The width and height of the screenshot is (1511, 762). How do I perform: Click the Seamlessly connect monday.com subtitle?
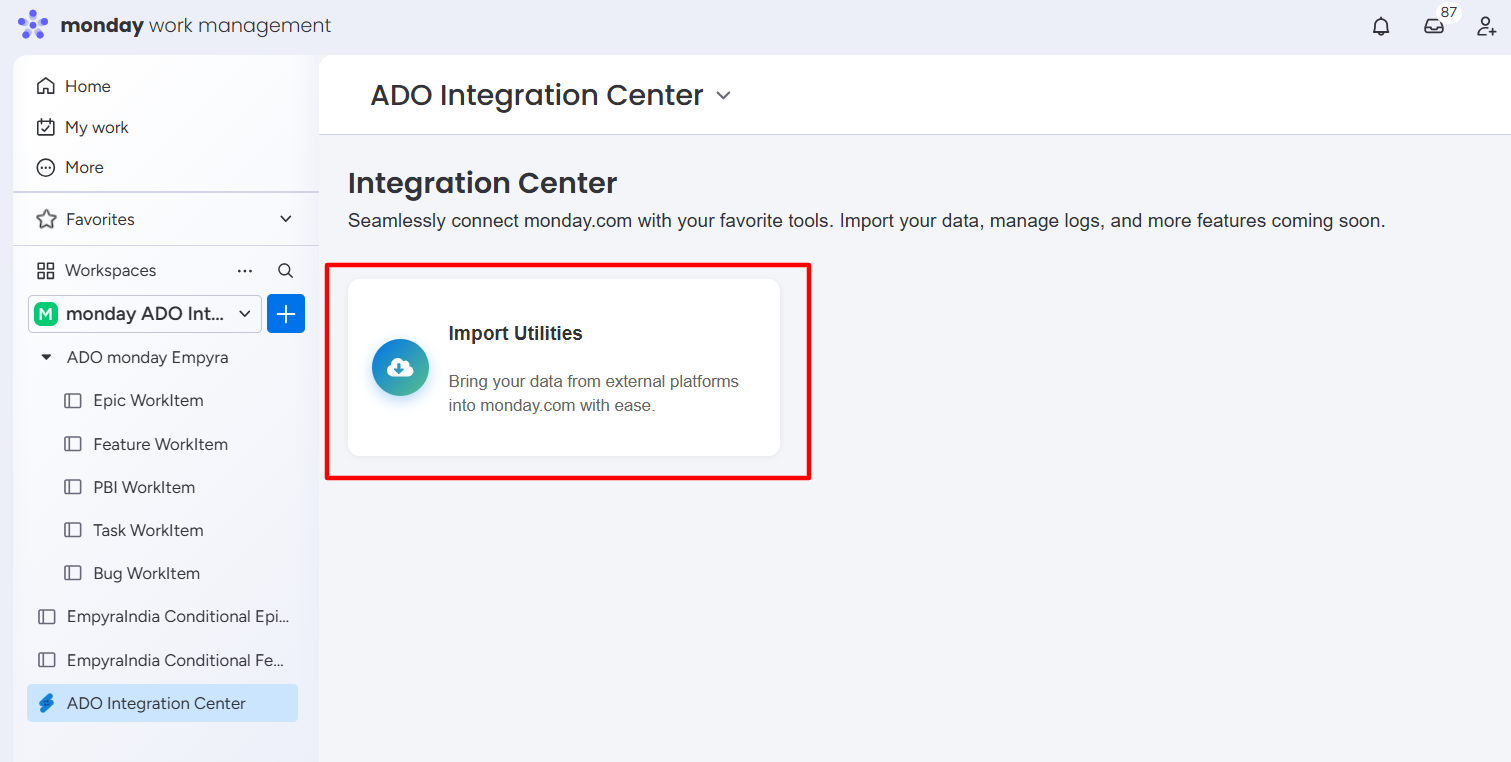point(866,220)
